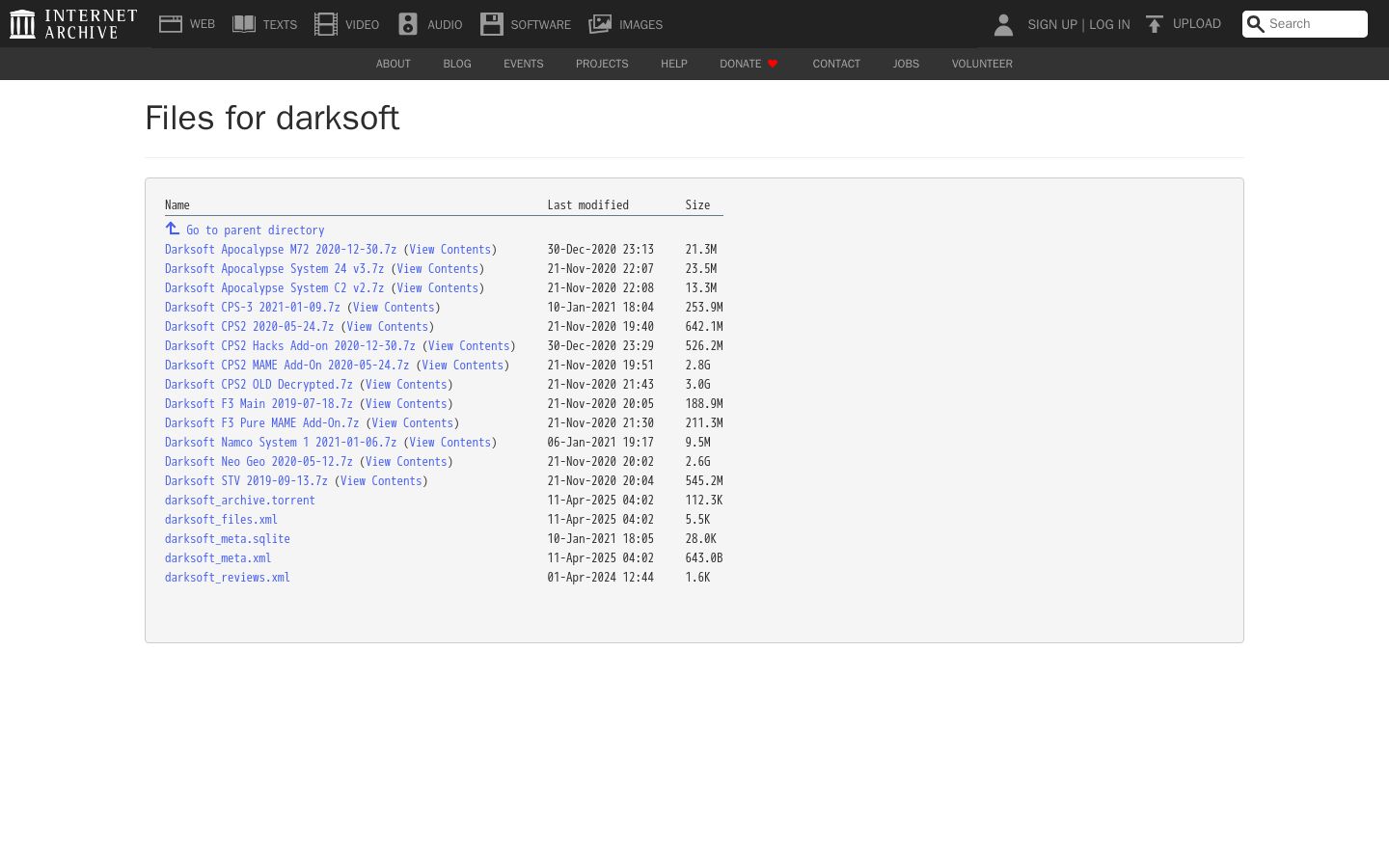View Contents of Namco System 1 archive
This screenshot has height=868, width=1389.
(x=450, y=443)
